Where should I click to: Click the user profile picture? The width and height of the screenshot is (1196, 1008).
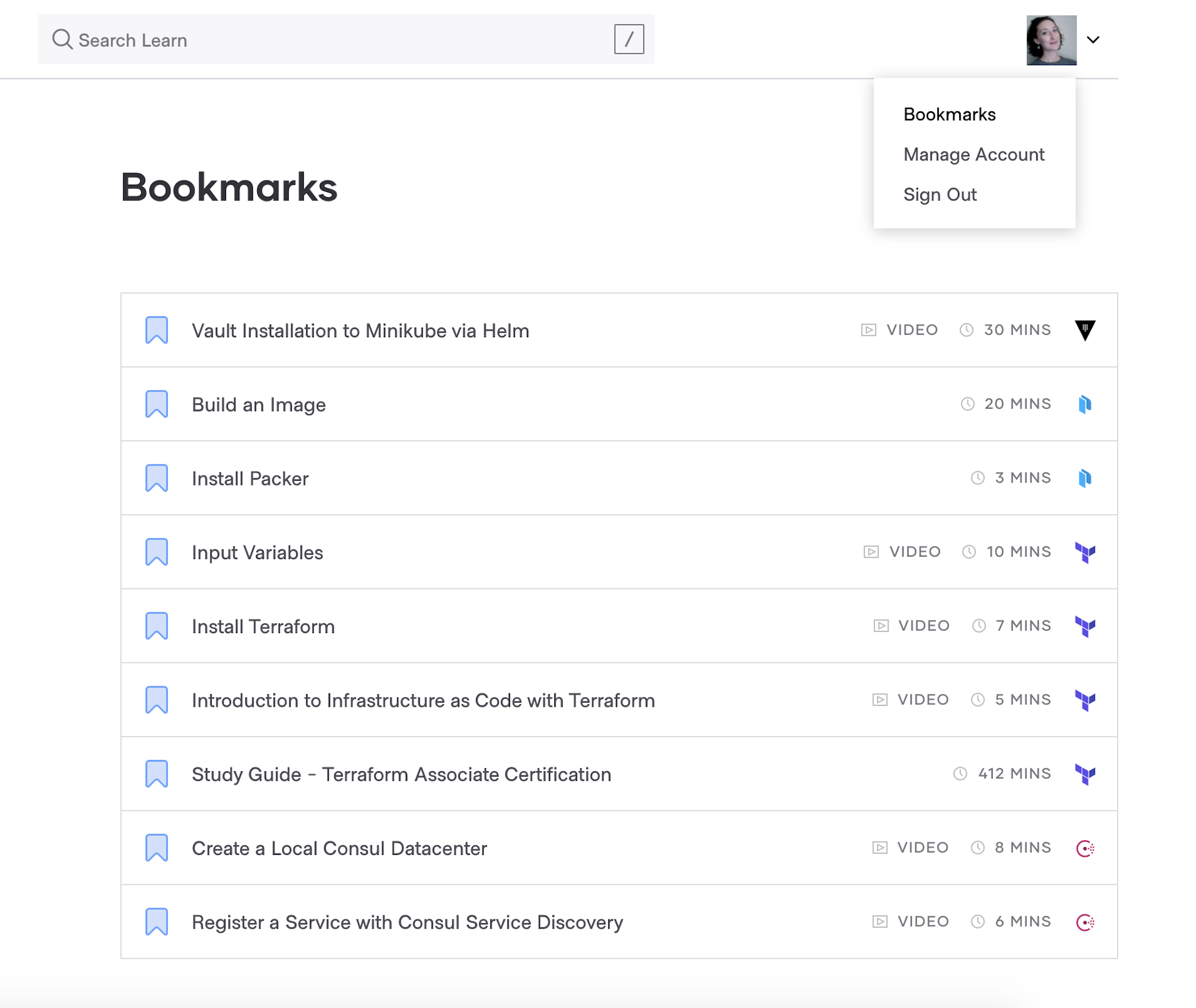click(1052, 39)
